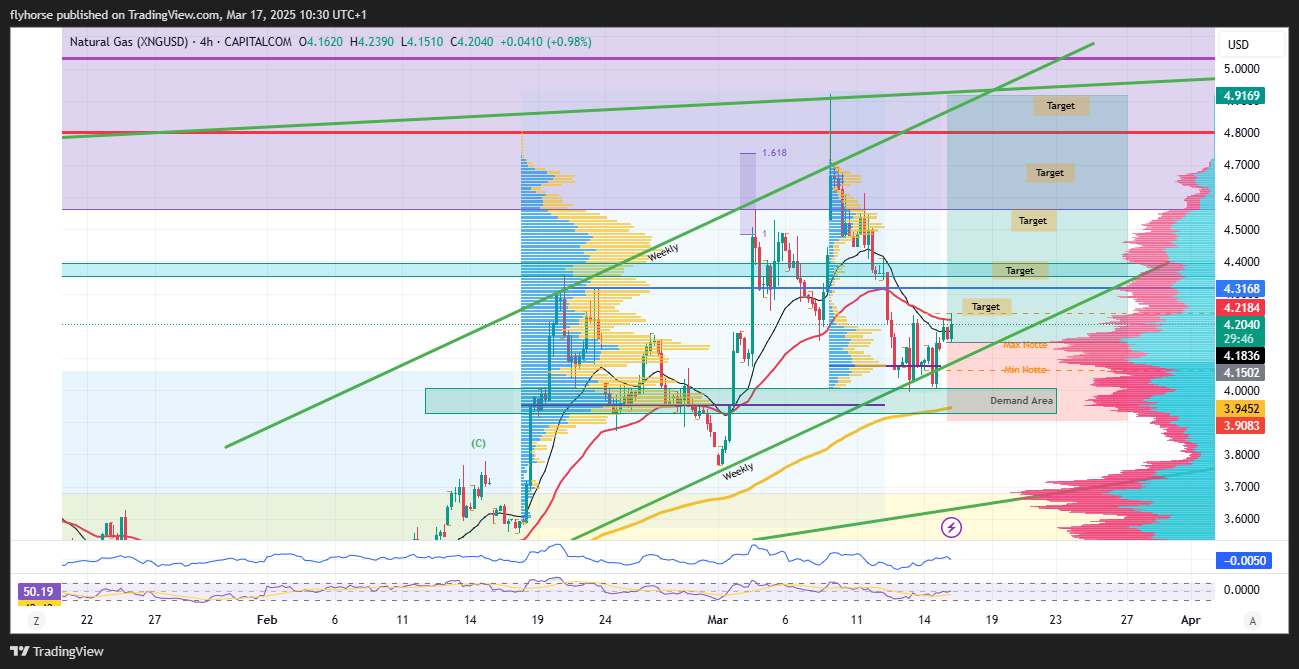
Task: Click the CAPITALCOM exchange label
Action: [259, 42]
